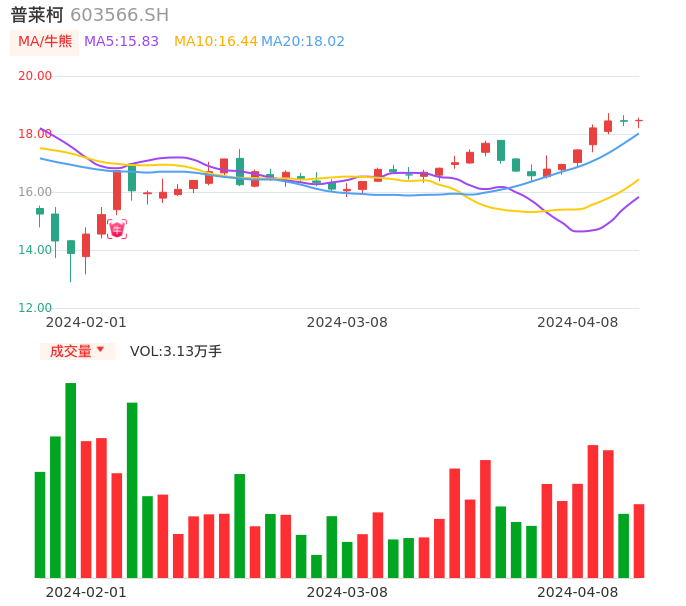Click the ticker code 603566.SH
686x606 pixels.
[119, 15]
